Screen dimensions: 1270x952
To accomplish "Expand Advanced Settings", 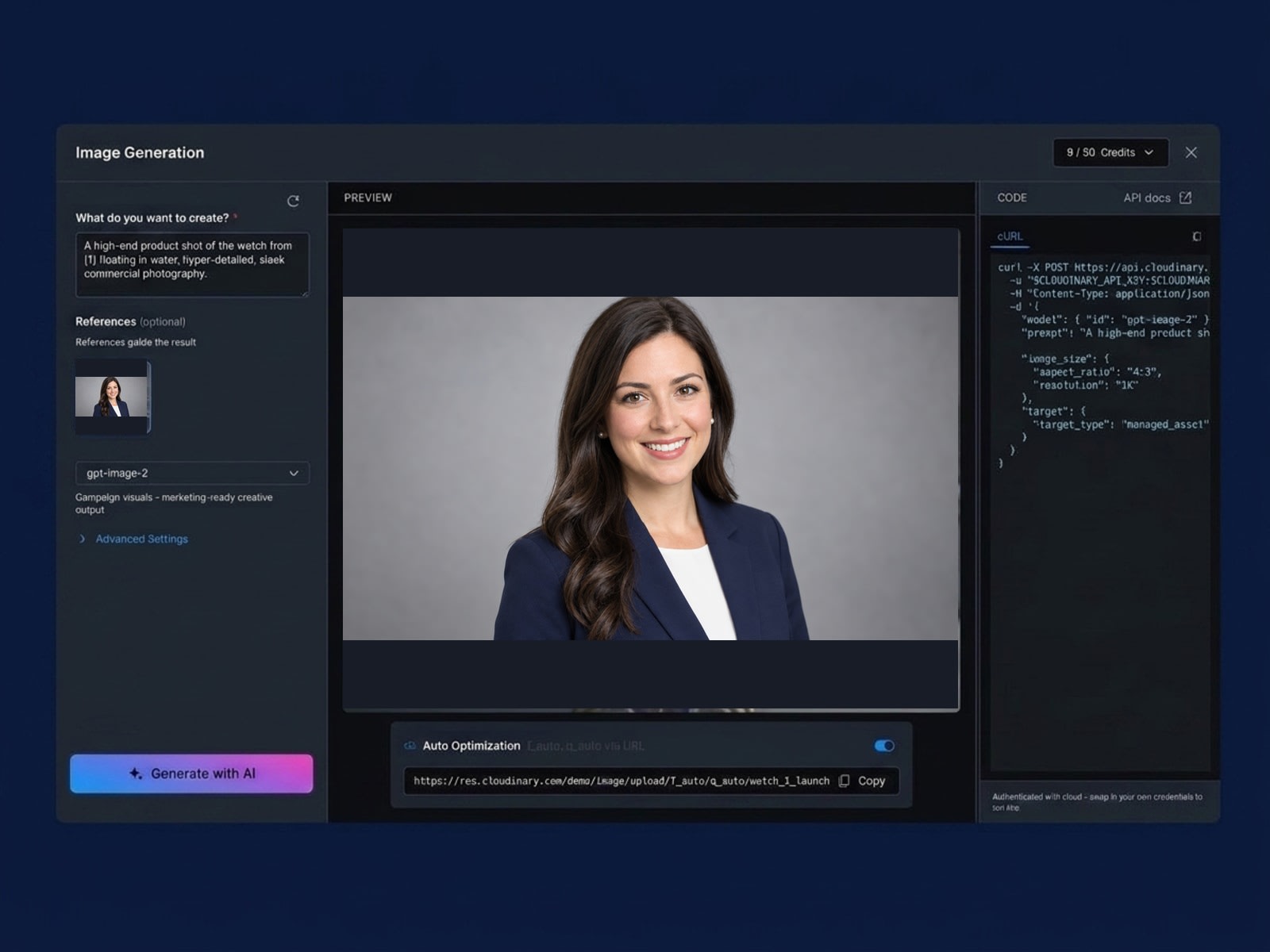I will tap(133, 539).
